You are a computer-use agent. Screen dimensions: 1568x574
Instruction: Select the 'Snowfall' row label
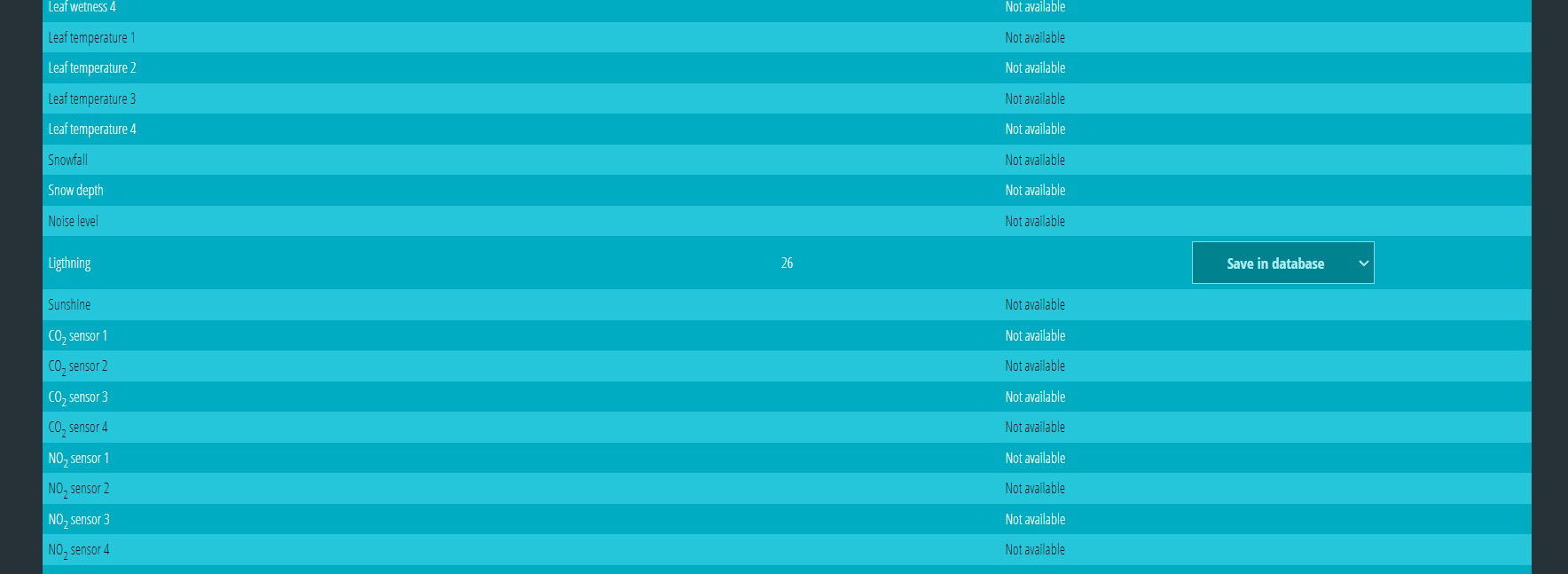[x=67, y=160]
